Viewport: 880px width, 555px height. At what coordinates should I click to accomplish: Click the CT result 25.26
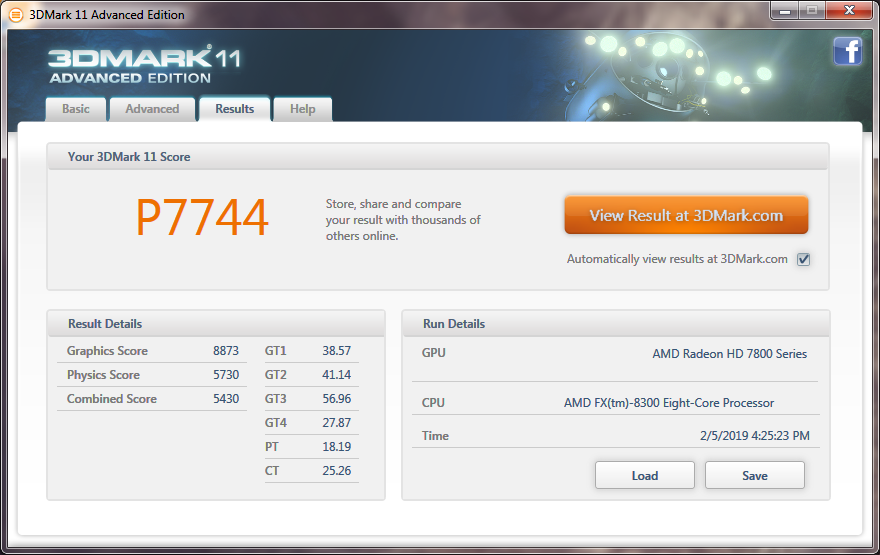[x=336, y=471]
